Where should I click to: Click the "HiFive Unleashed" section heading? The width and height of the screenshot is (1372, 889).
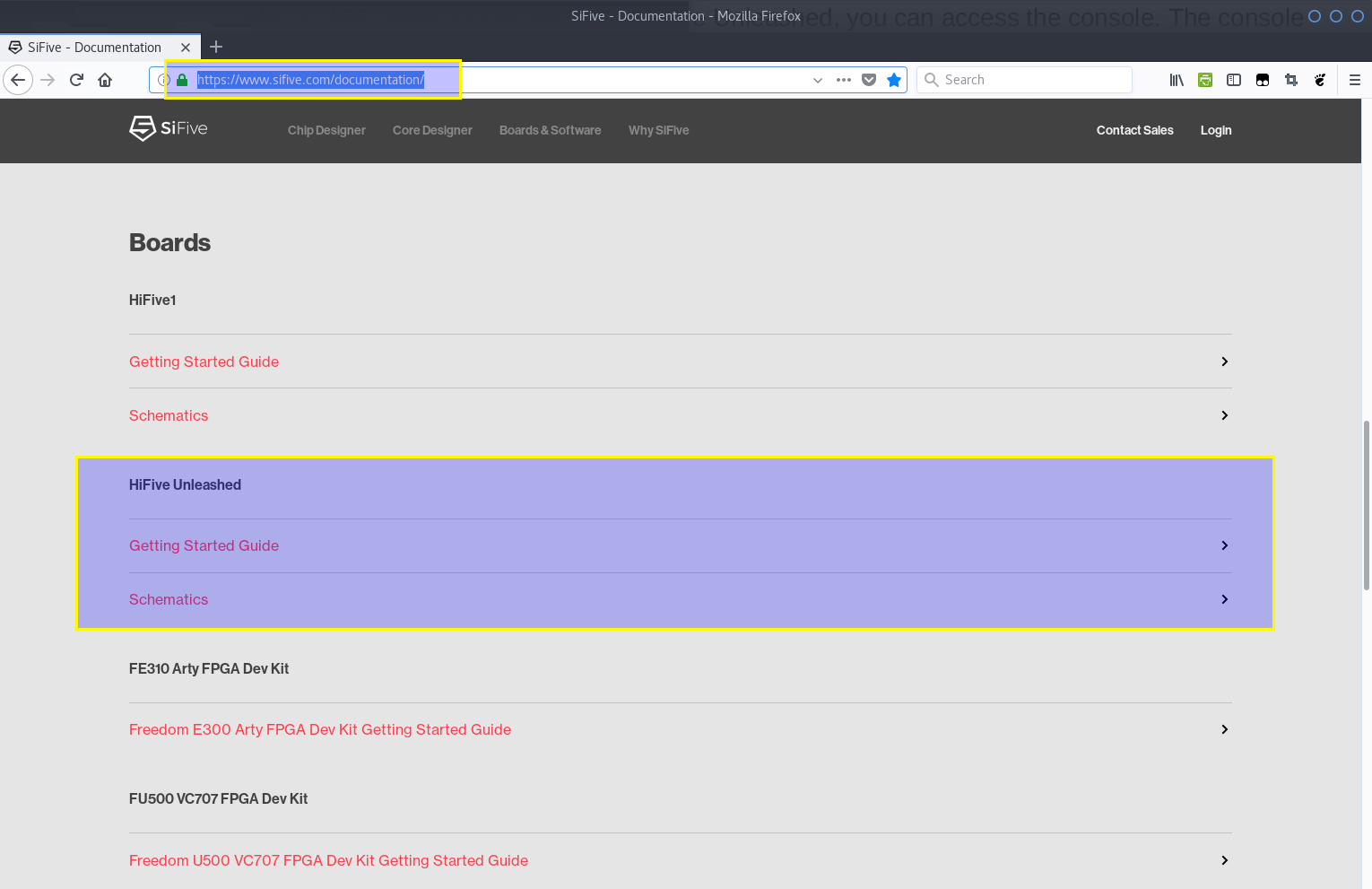pos(185,484)
